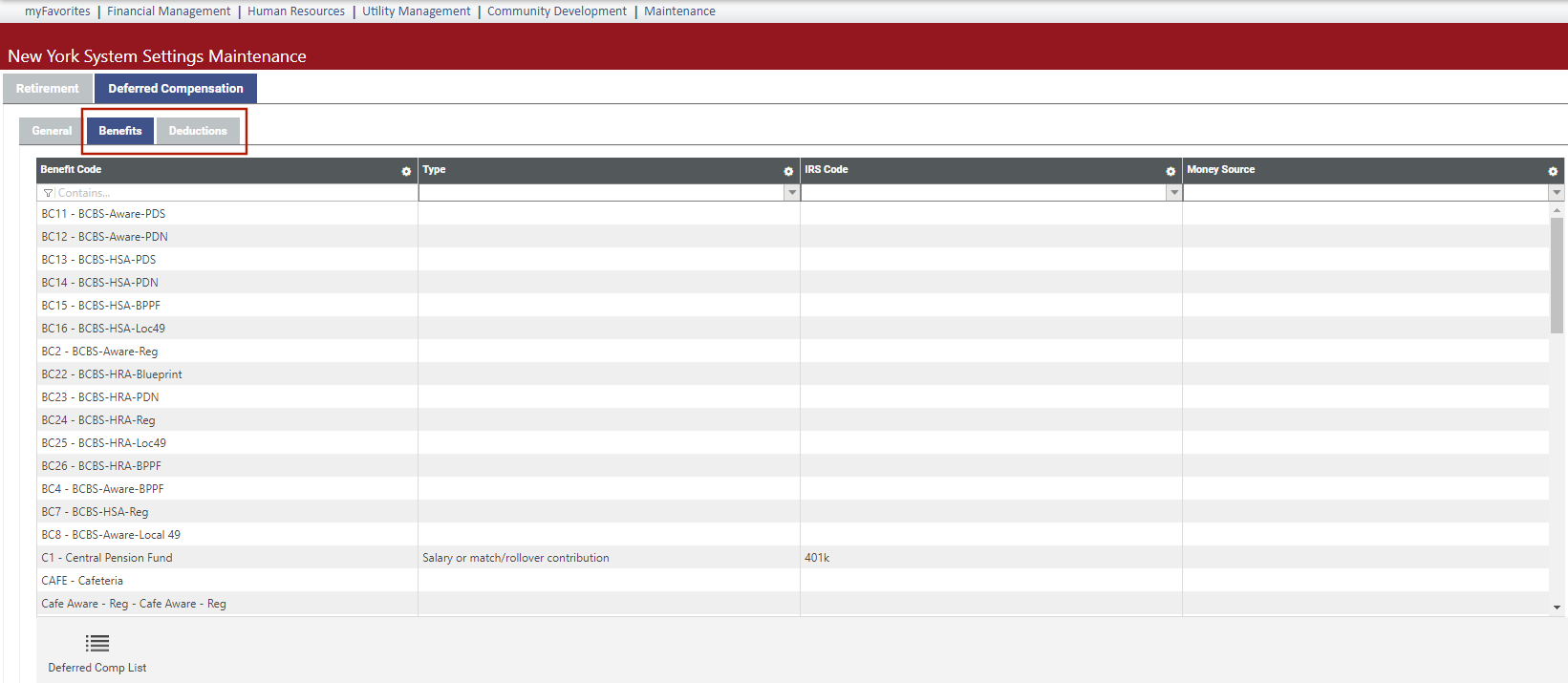Expand the Type filter dropdown
Screen dimensions: 1568x683
pos(792,193)
